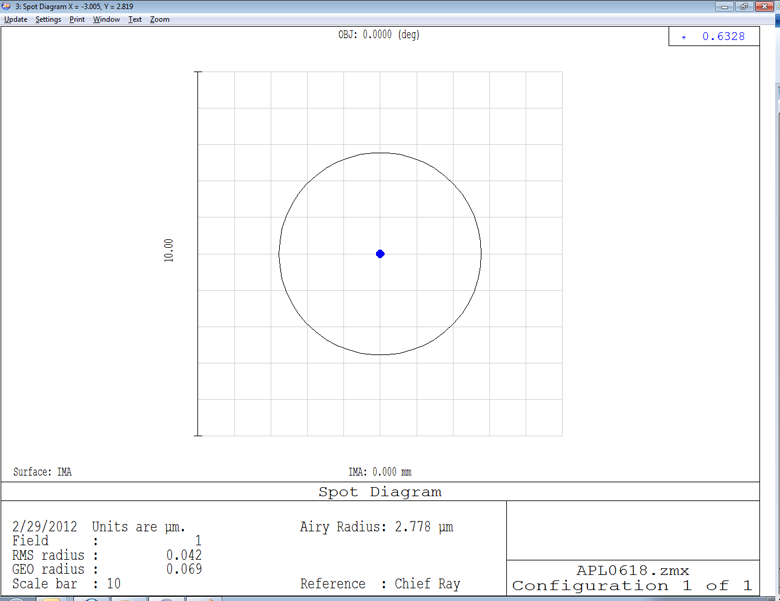Image resolution: width=780 pixels, height=601 pixels.
Task: Open the Zoom menu
Action: (160, 20)
